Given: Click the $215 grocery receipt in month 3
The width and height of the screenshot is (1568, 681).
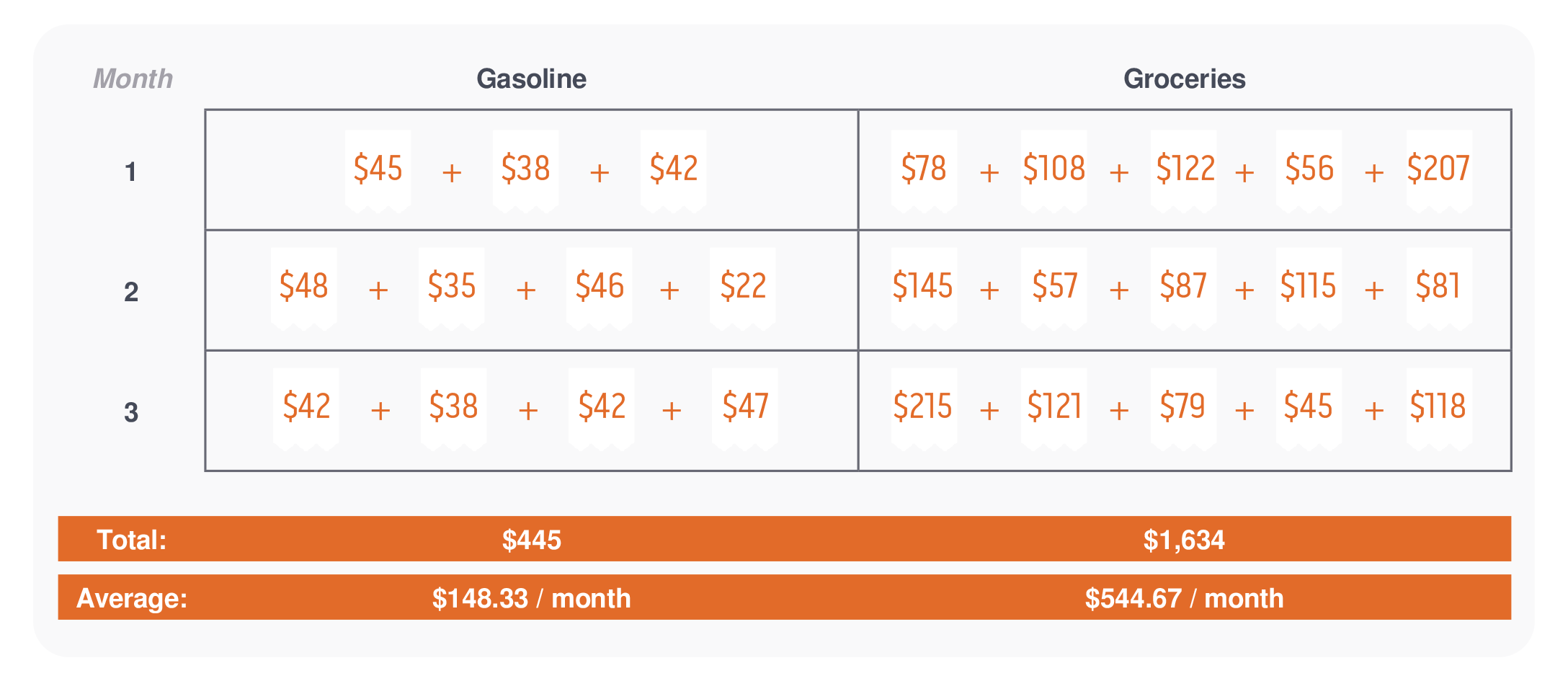Looking at the screenshot, I should coord(924,409).
